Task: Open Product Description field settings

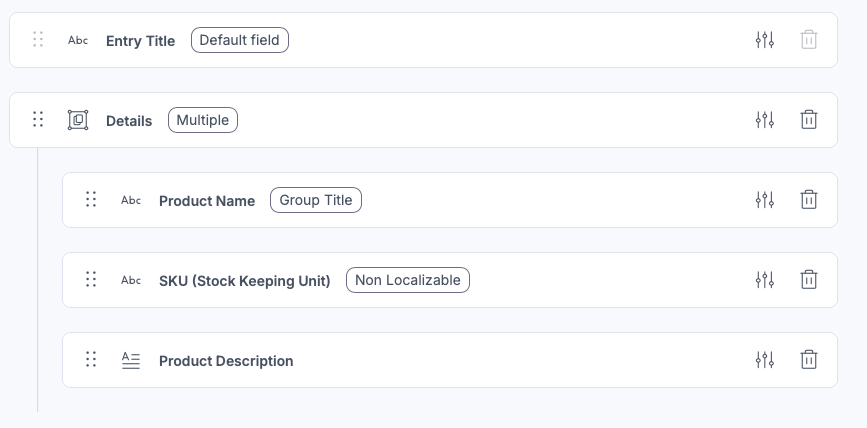Action: [765, 360]
